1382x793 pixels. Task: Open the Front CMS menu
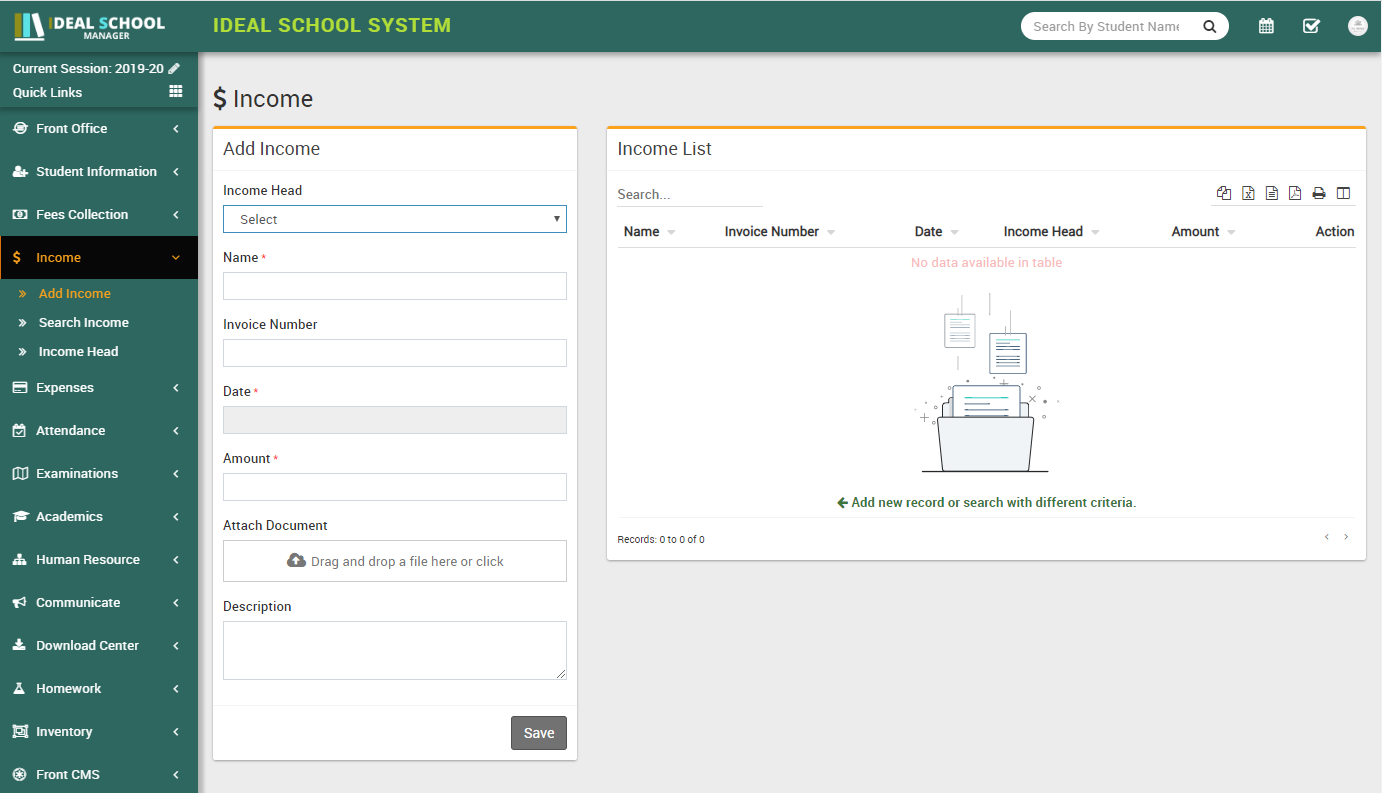(99, 774)
